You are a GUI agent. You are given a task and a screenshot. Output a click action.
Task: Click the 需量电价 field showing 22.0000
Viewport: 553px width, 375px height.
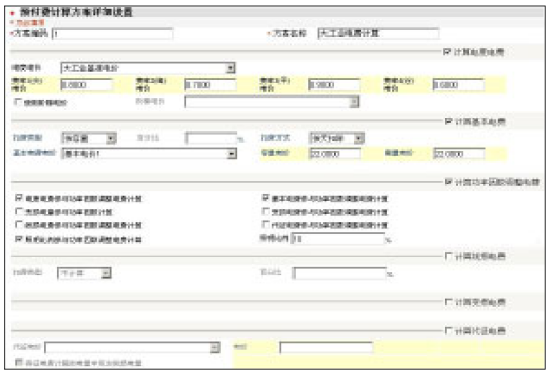(459, 154)
